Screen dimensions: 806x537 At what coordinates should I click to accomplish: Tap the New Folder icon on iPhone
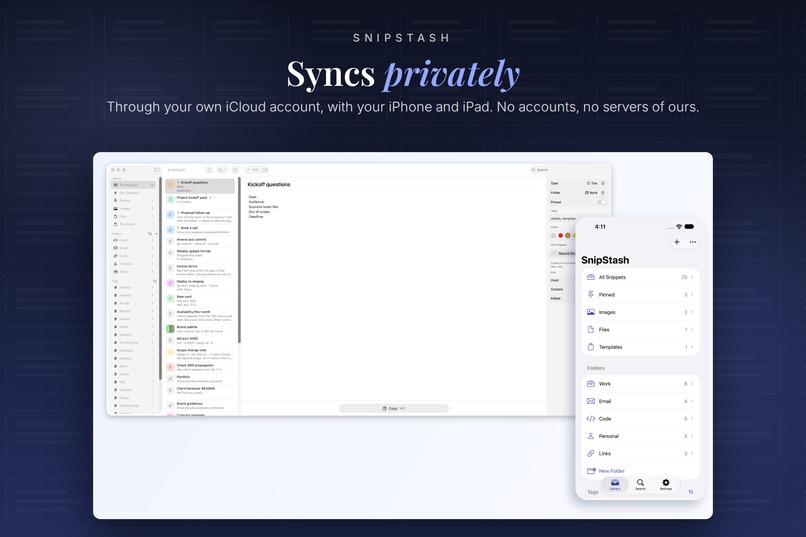coord(591,471)
